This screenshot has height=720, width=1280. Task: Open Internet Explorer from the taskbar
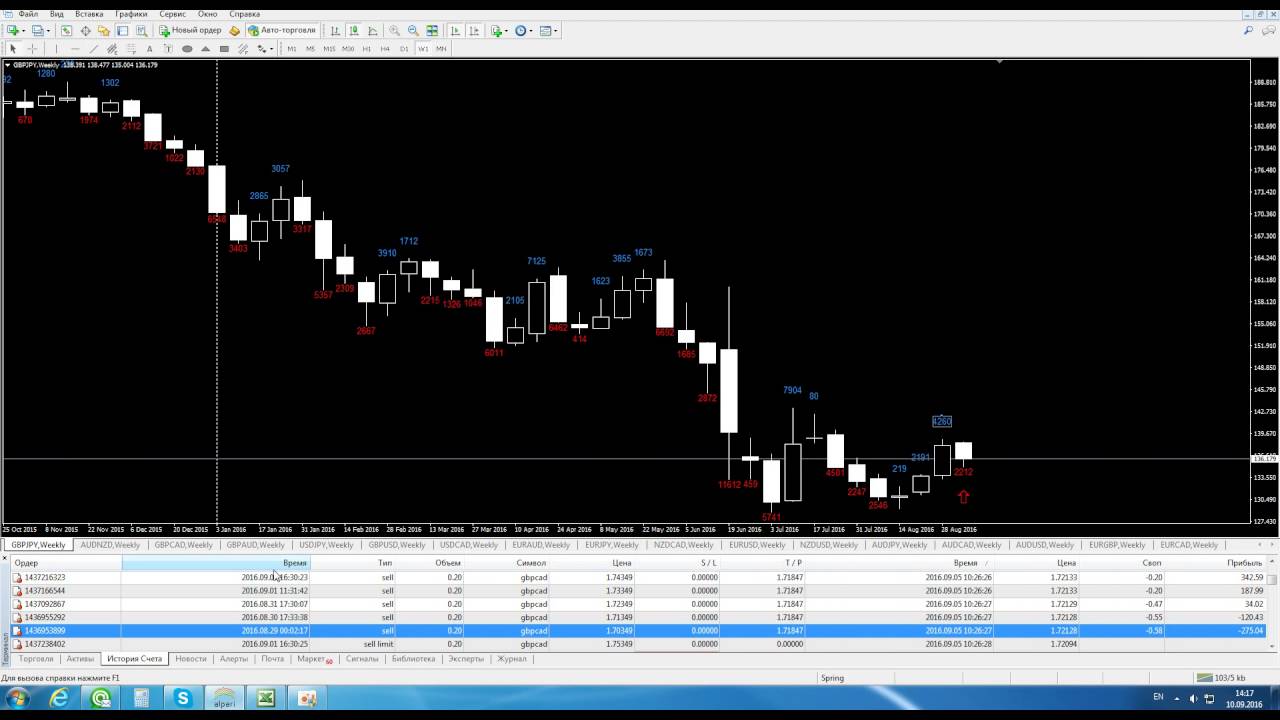tap(59, 698)
